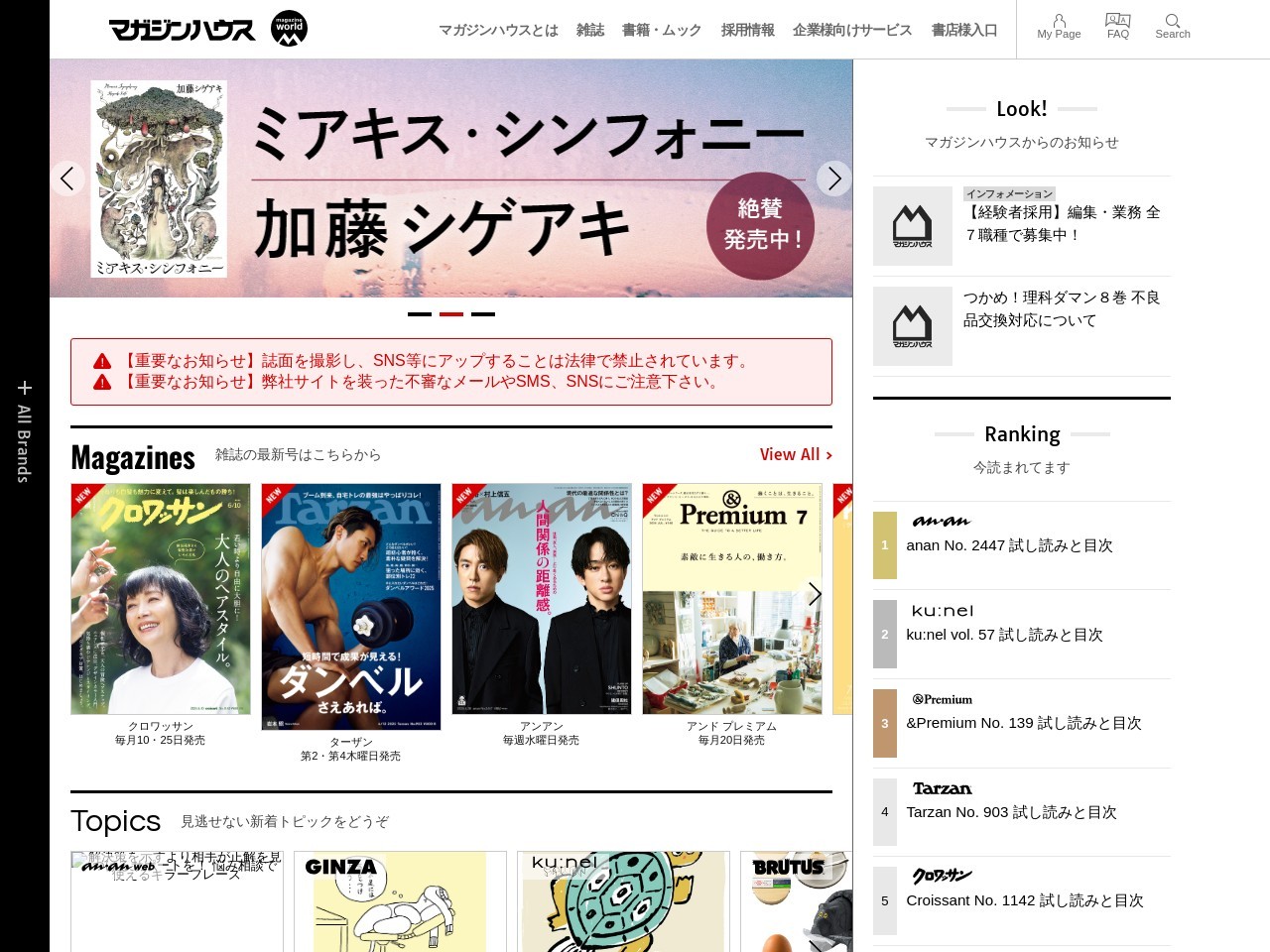Click ku:nel logo in ranking
This screenshot has width=1270, height=952.
pyautogui.click(x=943, y=611)
